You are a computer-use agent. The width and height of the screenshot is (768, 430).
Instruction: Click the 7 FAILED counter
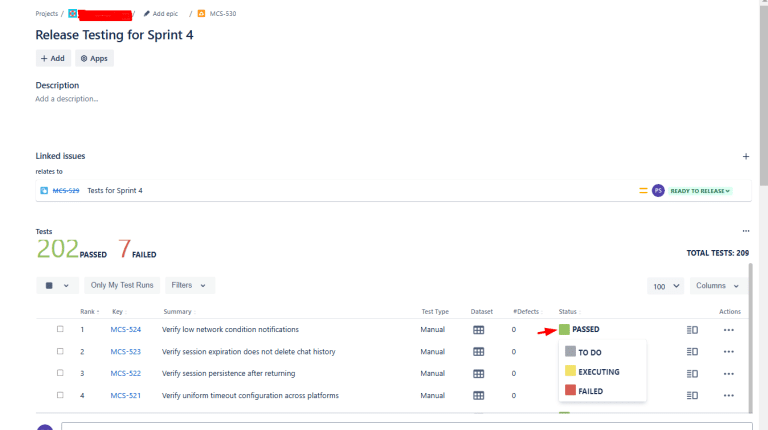click(x=137, y=249)
